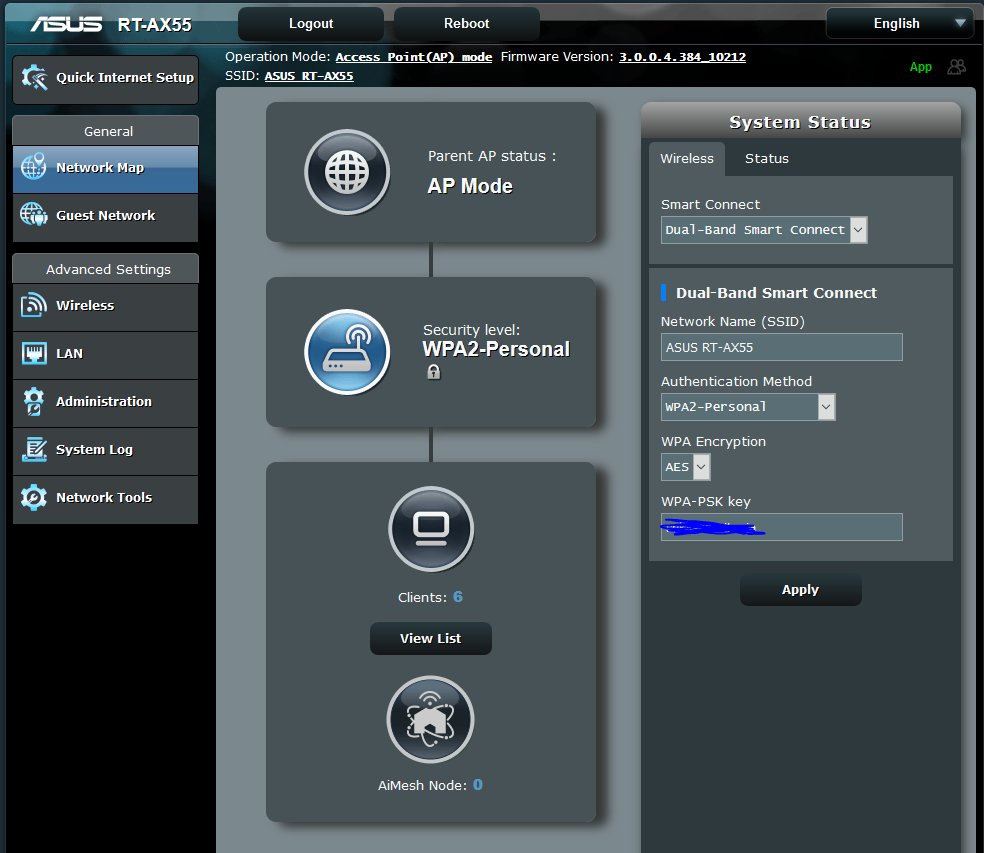Click the Dual-Band Smart Connect heading

coord(776,292)
